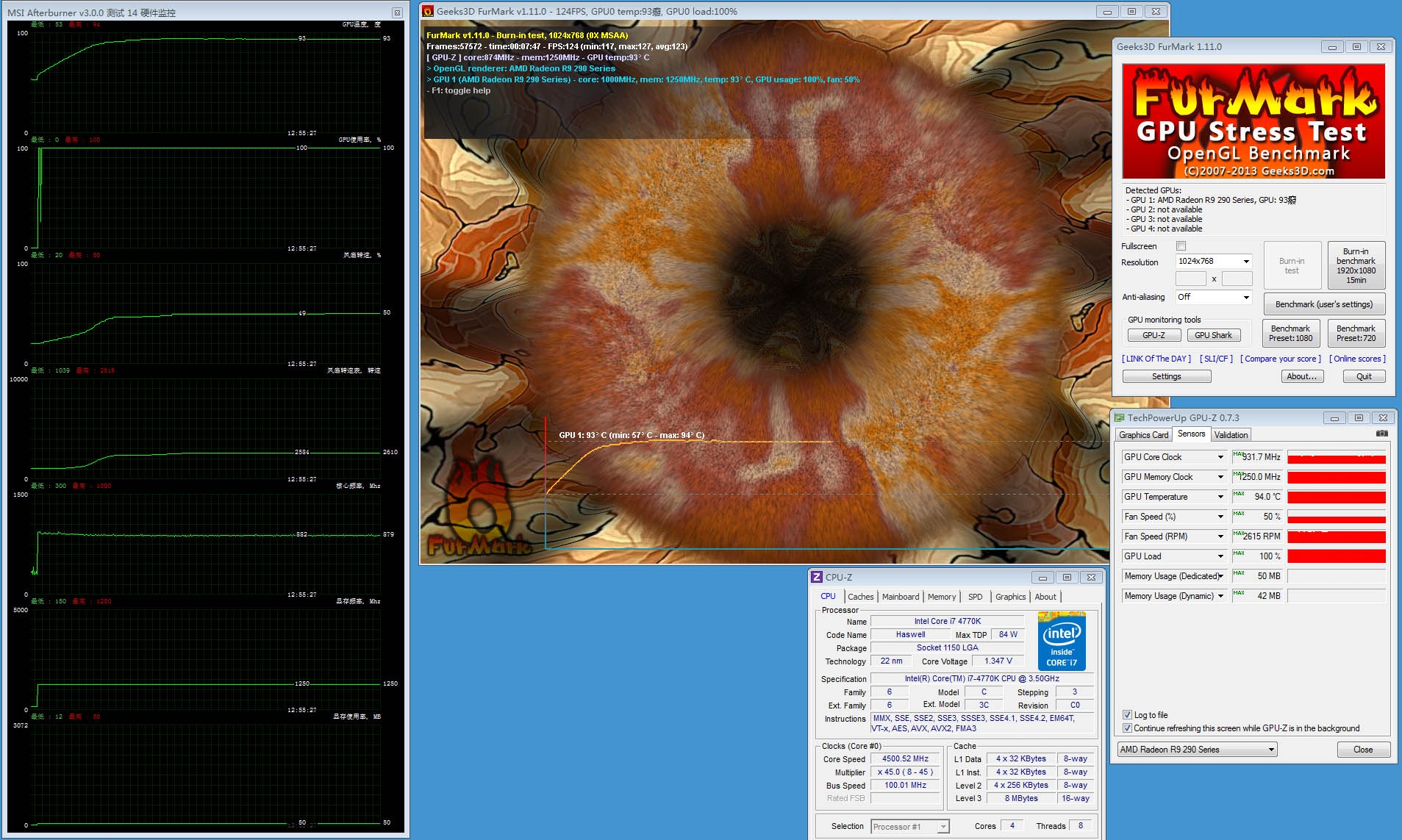This screenshot has width=1402, height=840.
Task: Enable the Fullscreen checkbox in FurMark
Action: pyautogui.click(x=1181, y=246)
